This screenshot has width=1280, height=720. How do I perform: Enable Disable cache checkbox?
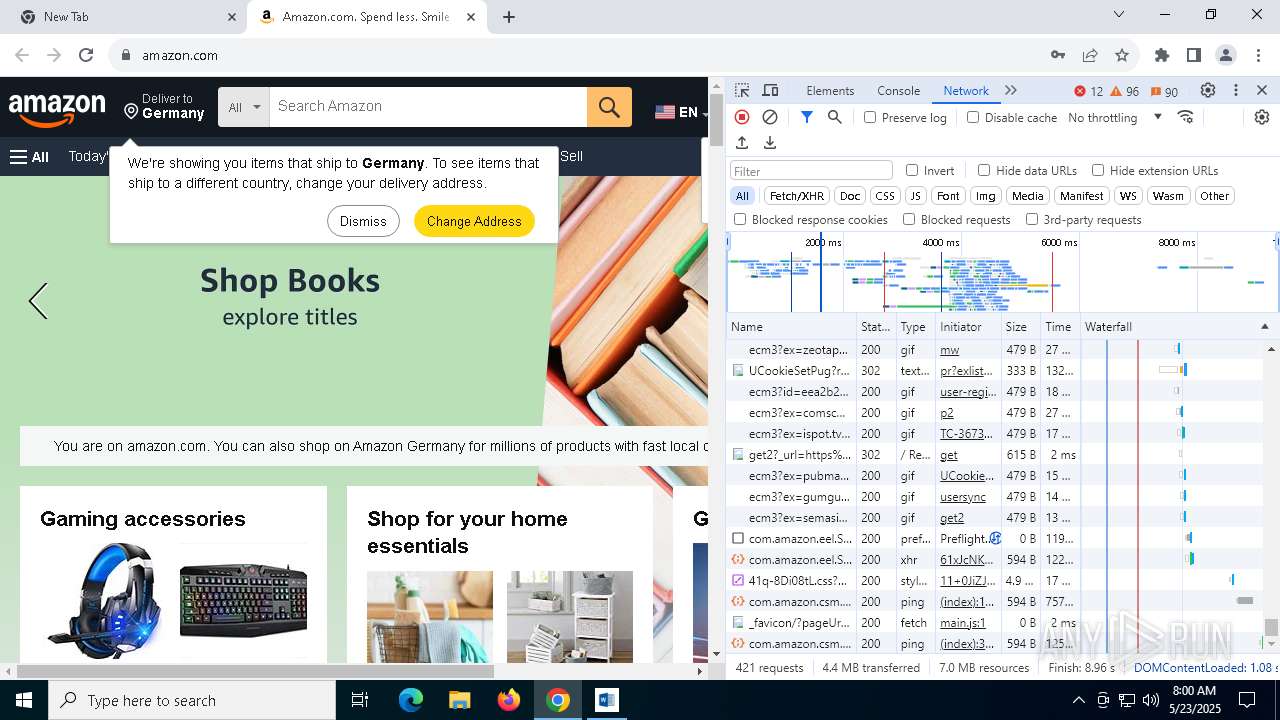click(x=973, y=117)
